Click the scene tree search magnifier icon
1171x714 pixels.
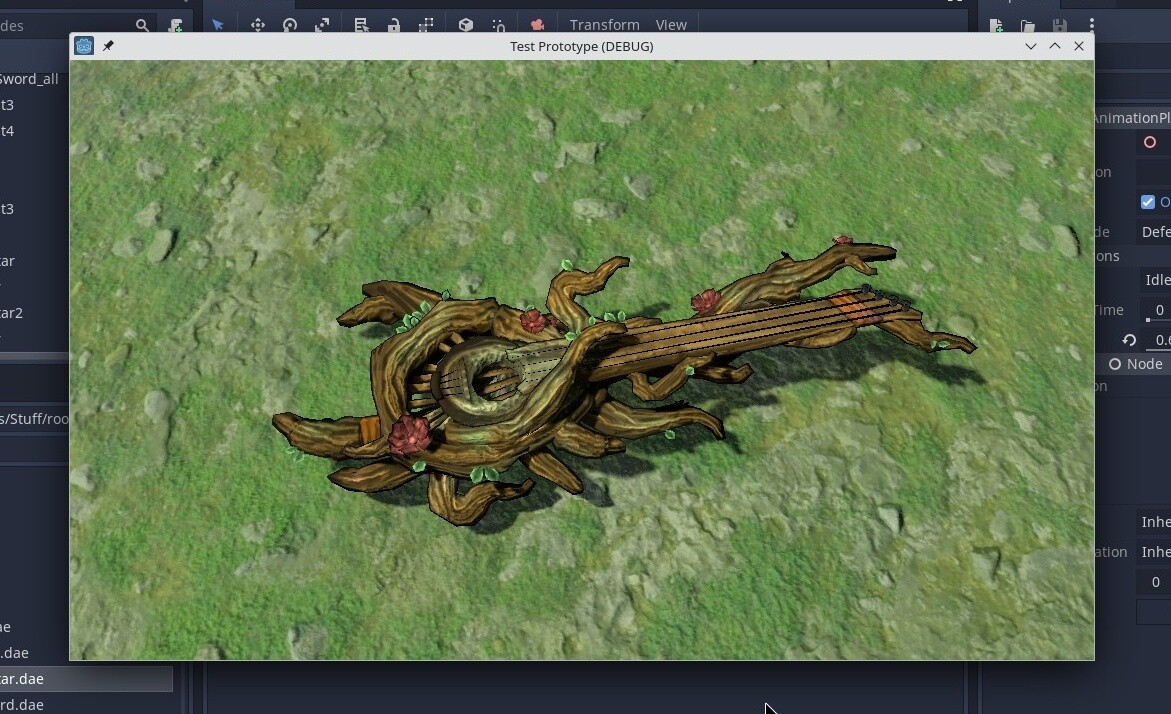pyautogui.click(x=142, y=25)
